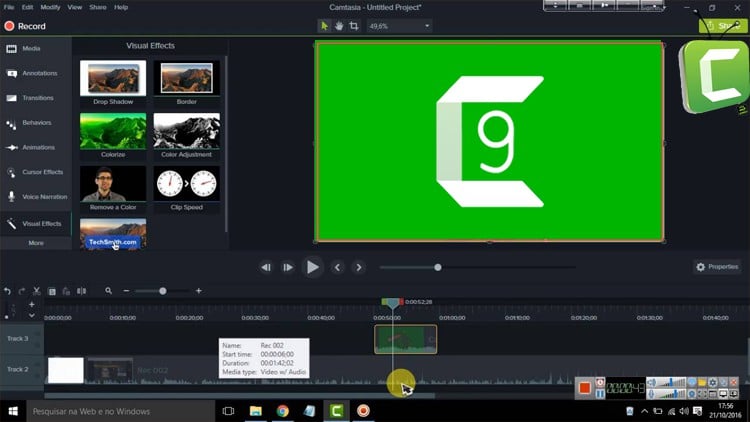This screenshot has height=422, width=750.
Task: Click the timeline zoom slider handle
Action: pos(163,291)
